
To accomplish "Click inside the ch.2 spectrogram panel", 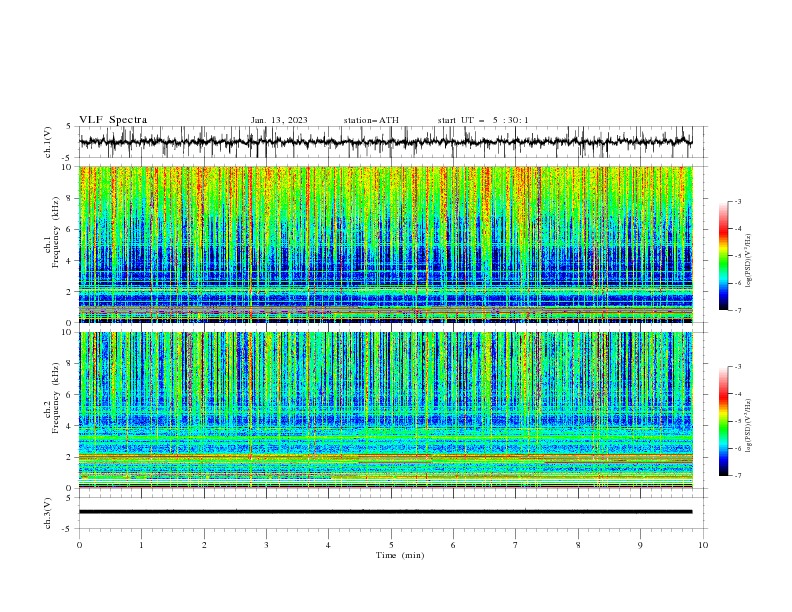I will coord(385,410).
